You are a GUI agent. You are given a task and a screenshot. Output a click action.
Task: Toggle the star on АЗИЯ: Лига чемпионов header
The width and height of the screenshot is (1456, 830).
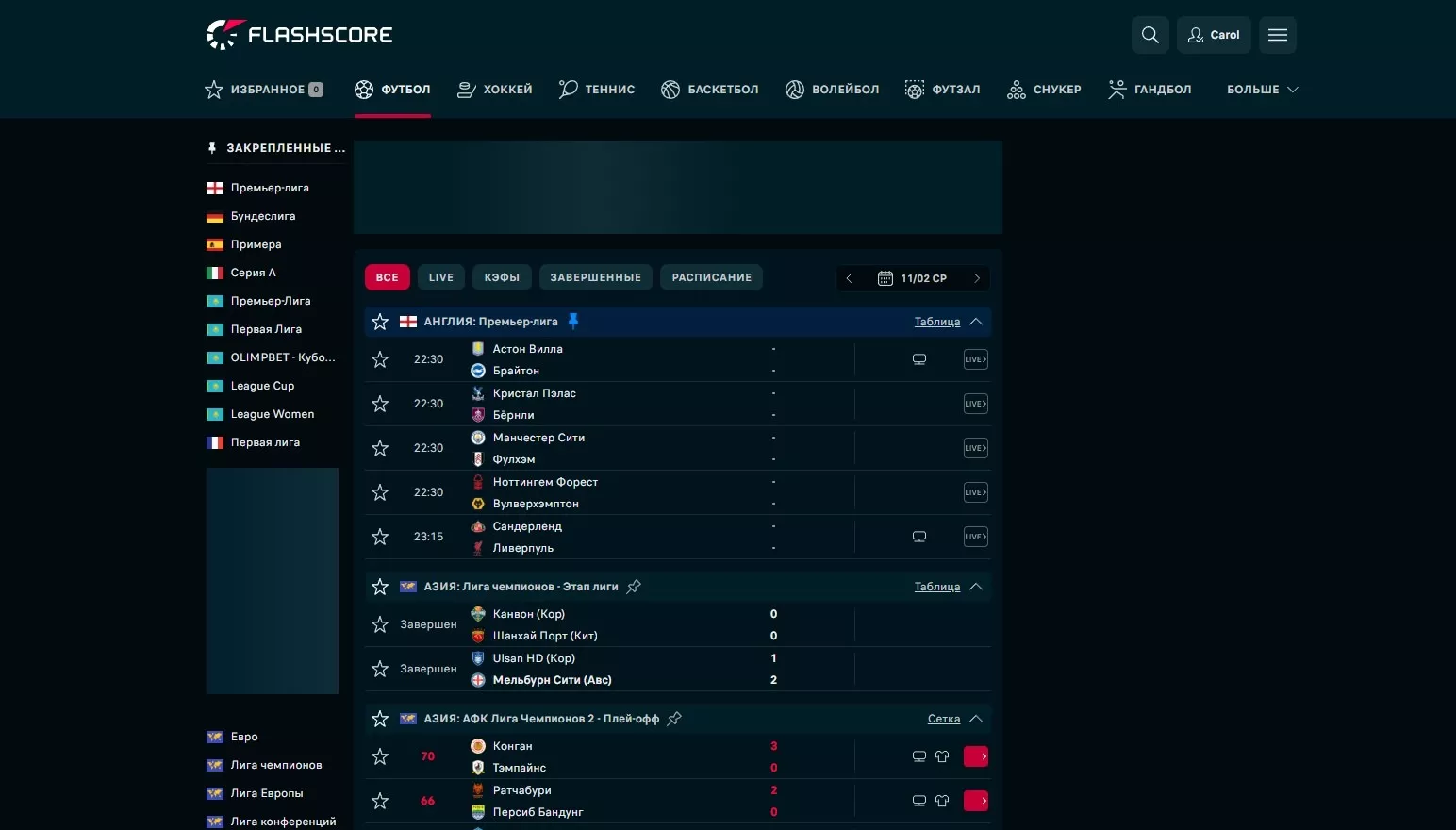click(x=380, y=587)
